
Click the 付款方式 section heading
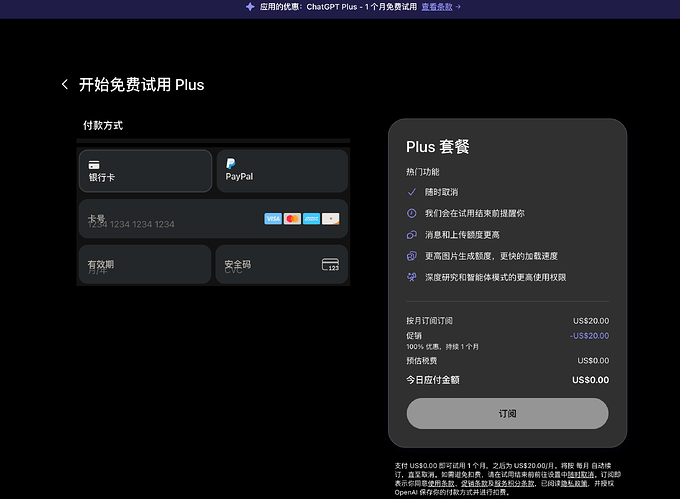(103, 125)
